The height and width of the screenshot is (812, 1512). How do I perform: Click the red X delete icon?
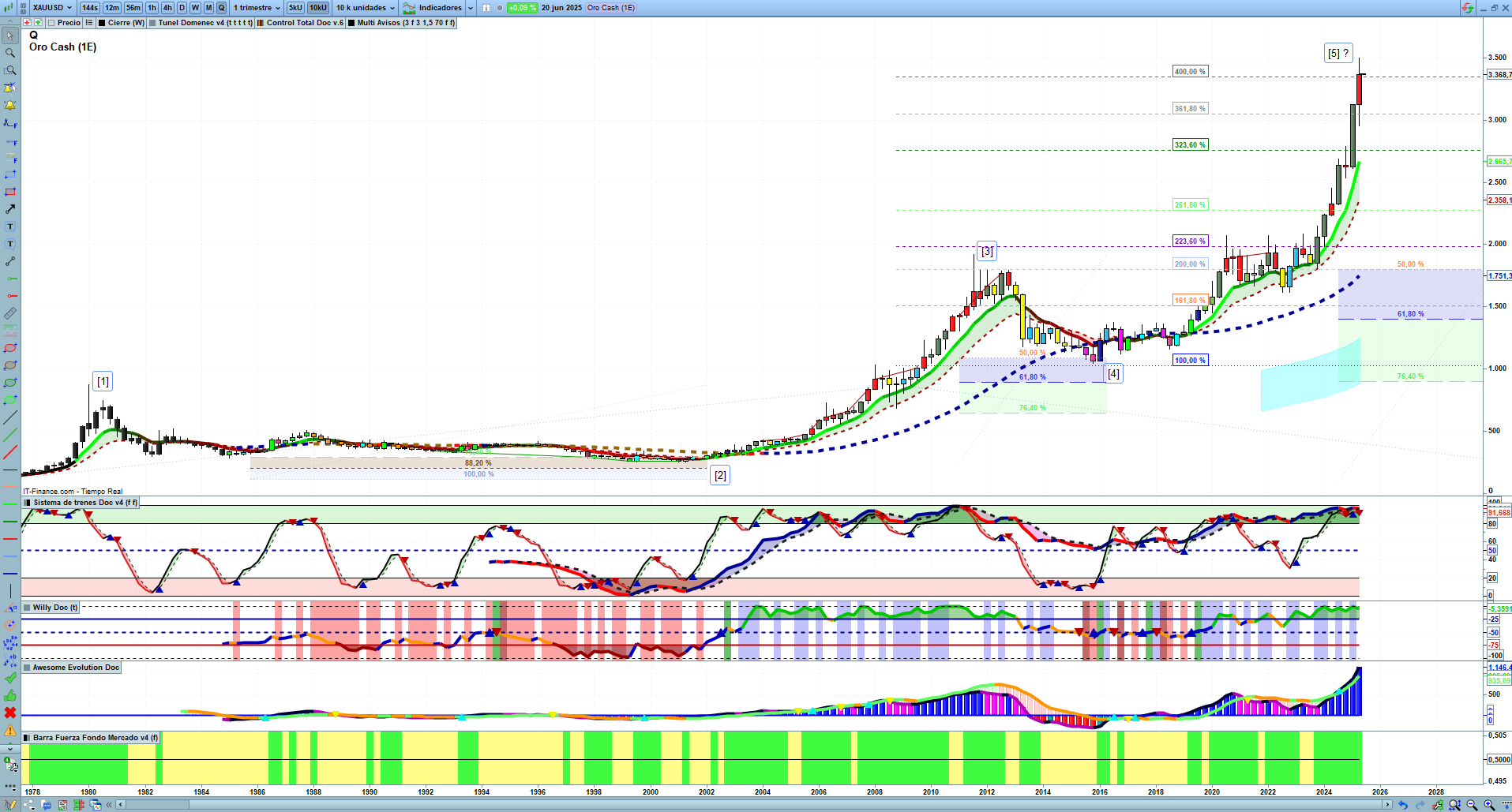click(x=10, y=713)
